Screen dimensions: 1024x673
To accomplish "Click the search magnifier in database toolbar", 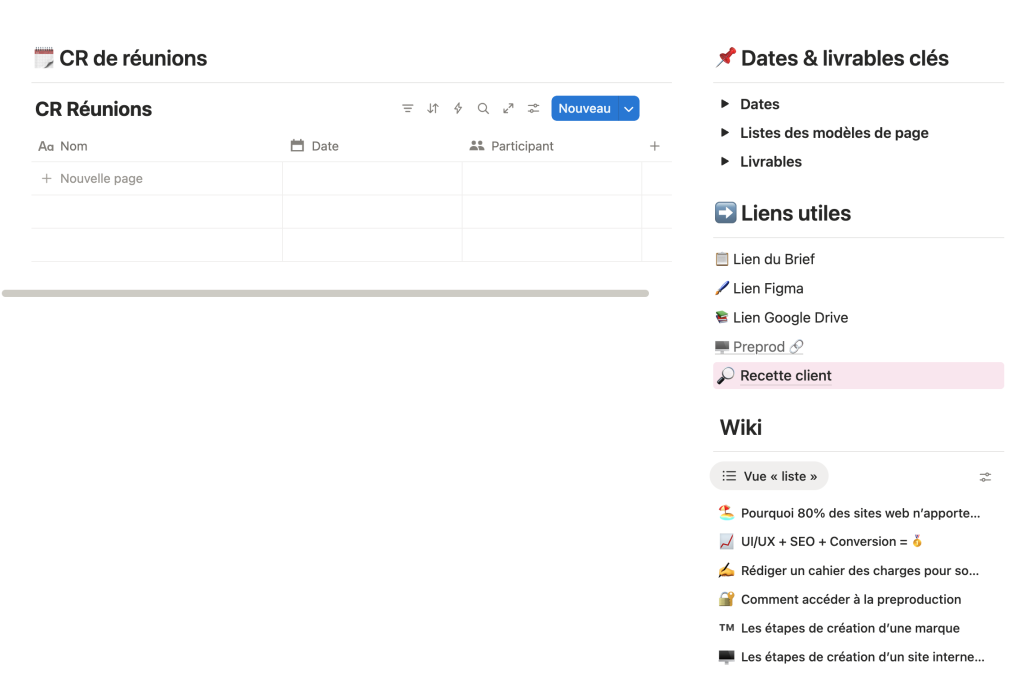I will click(x=483, y=109).
